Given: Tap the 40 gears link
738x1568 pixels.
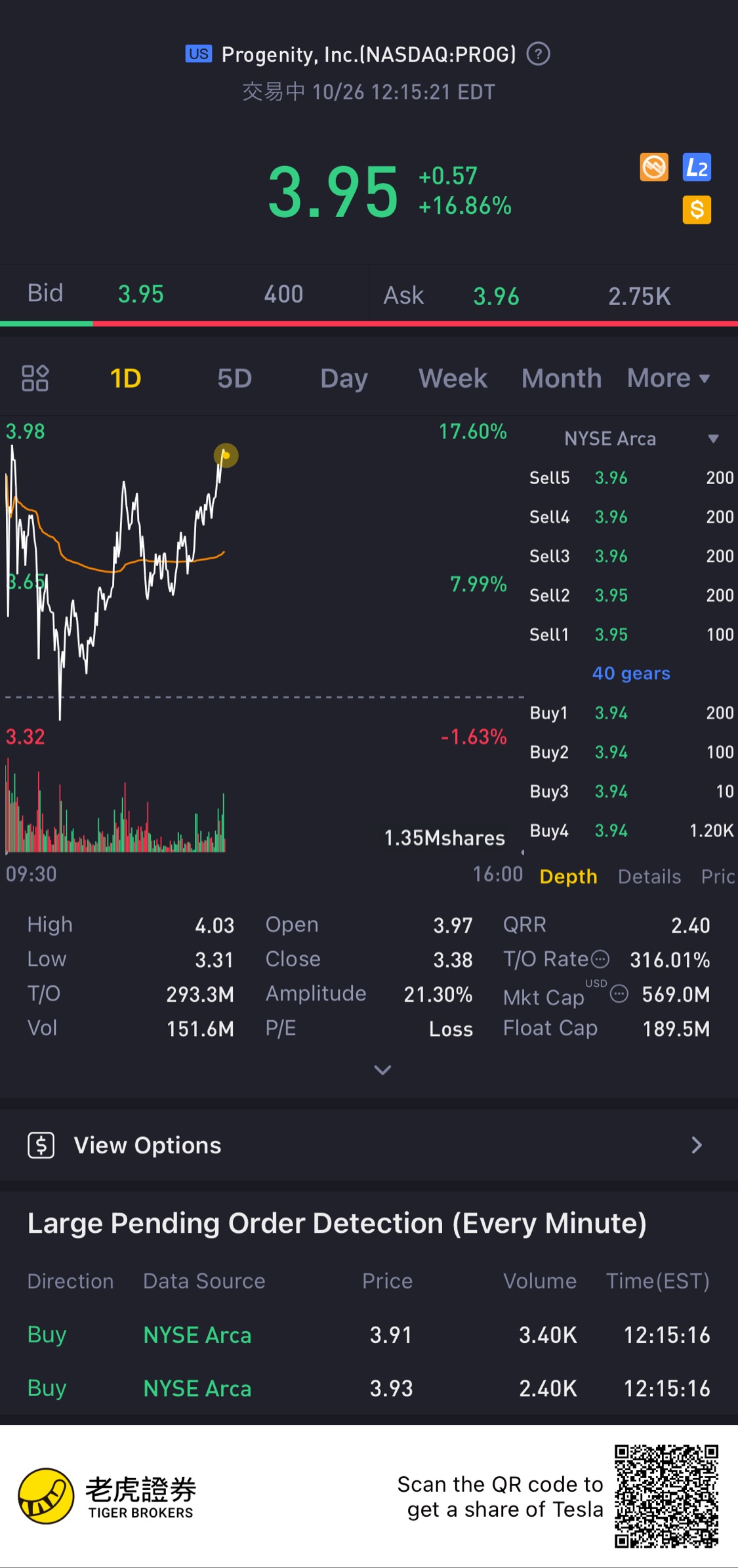Looking at the screenshot, I should pyautogui.click(x=631, y=673).
